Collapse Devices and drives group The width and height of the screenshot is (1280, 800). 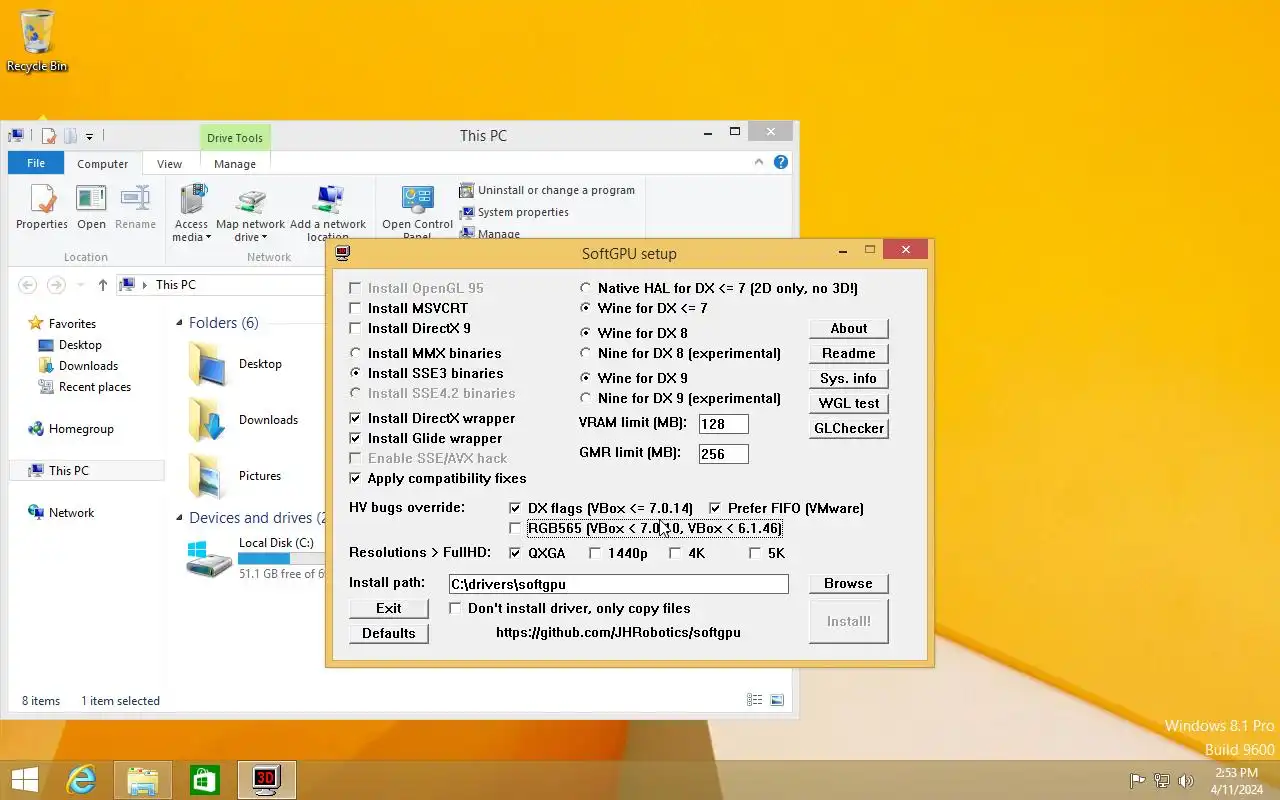(180, 517)
